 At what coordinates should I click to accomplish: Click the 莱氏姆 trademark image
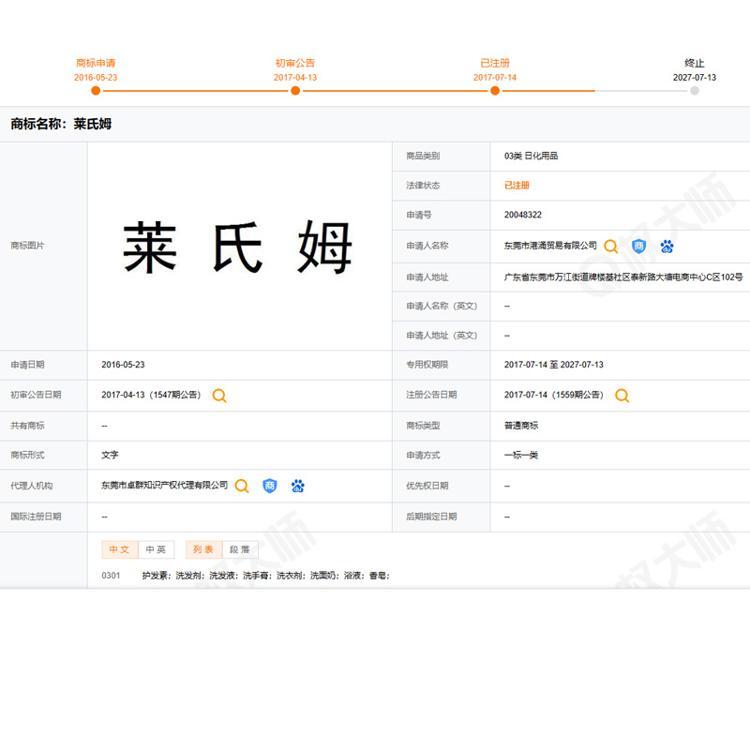[238, 247]
